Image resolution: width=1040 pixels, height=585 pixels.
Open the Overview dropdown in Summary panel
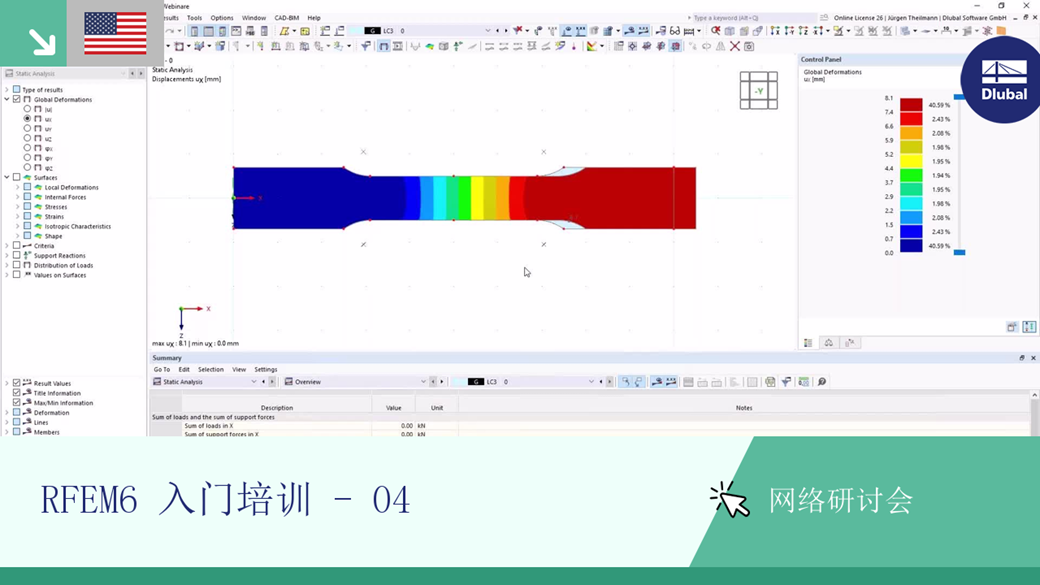[423, 382]
